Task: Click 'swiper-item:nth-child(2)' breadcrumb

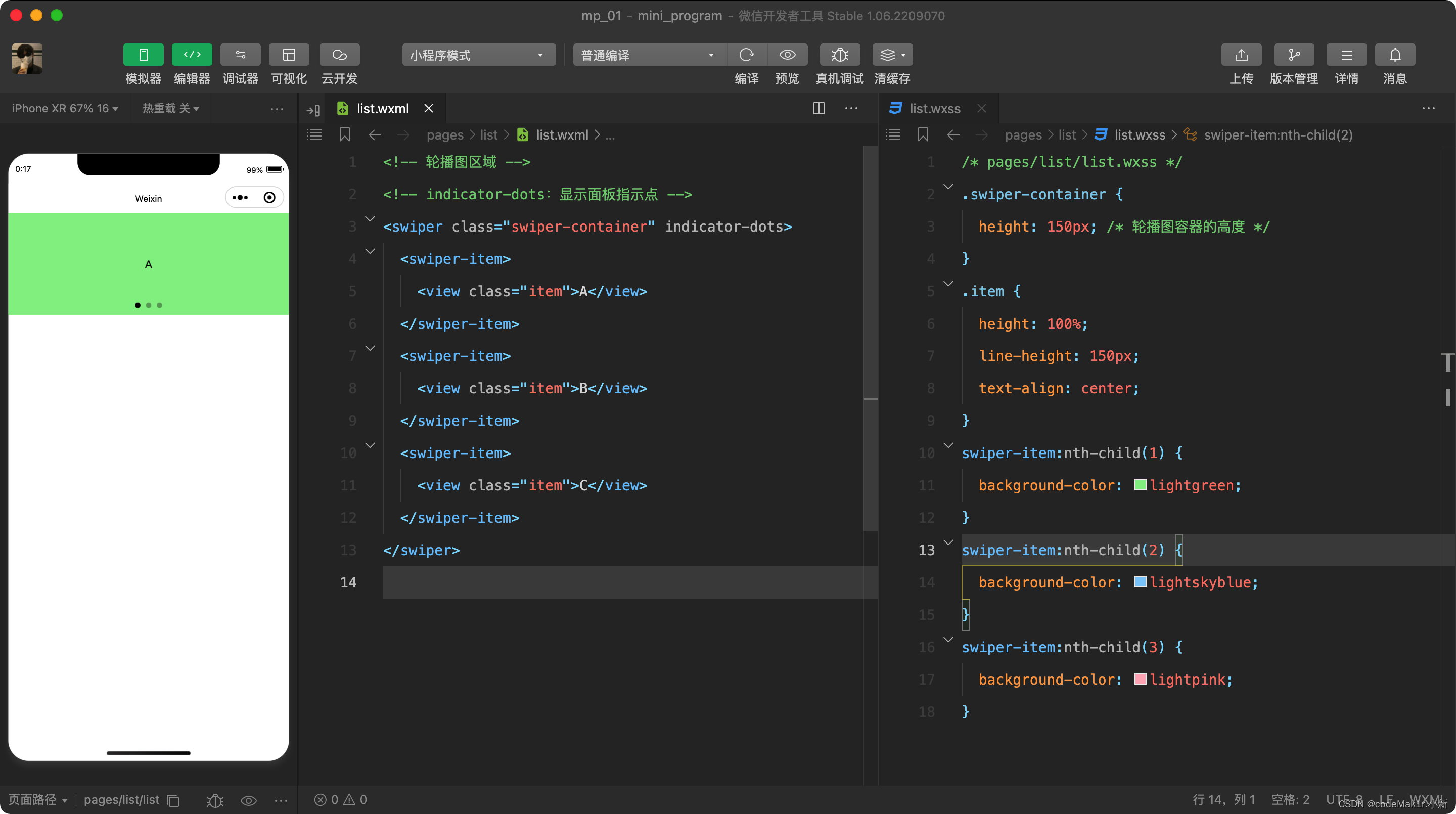Action: pos(1278,135)
